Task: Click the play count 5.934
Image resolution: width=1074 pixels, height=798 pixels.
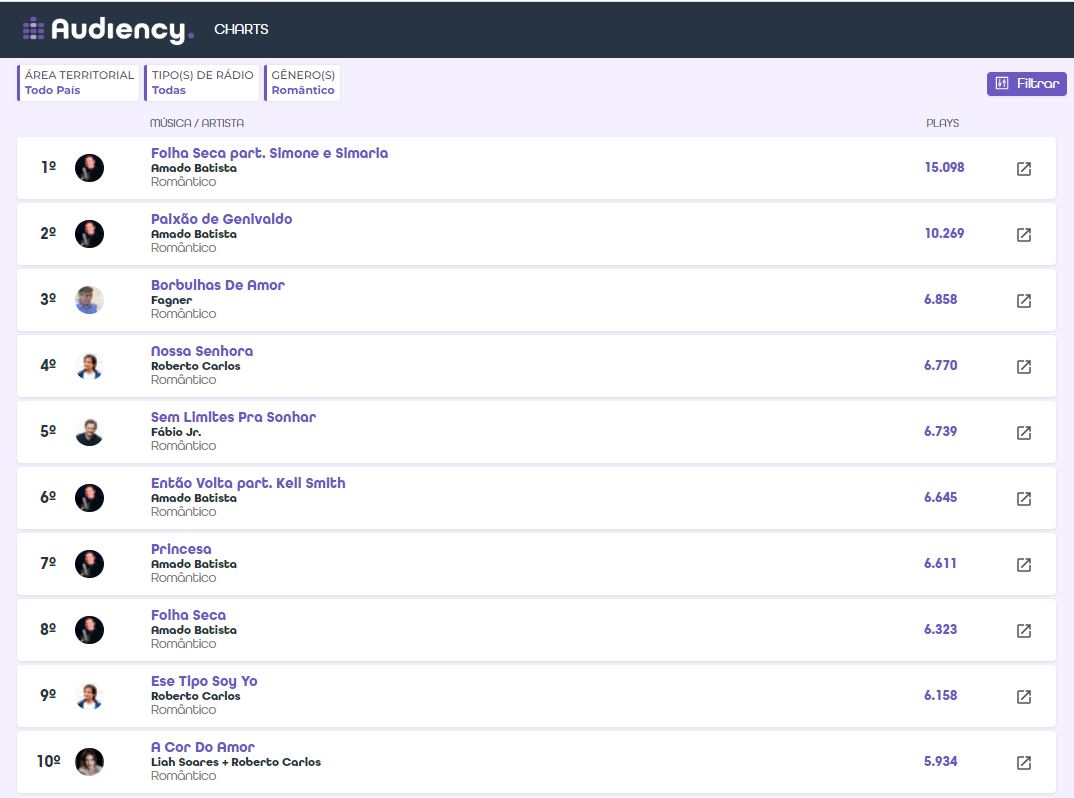Action: (x=940, y=761)
